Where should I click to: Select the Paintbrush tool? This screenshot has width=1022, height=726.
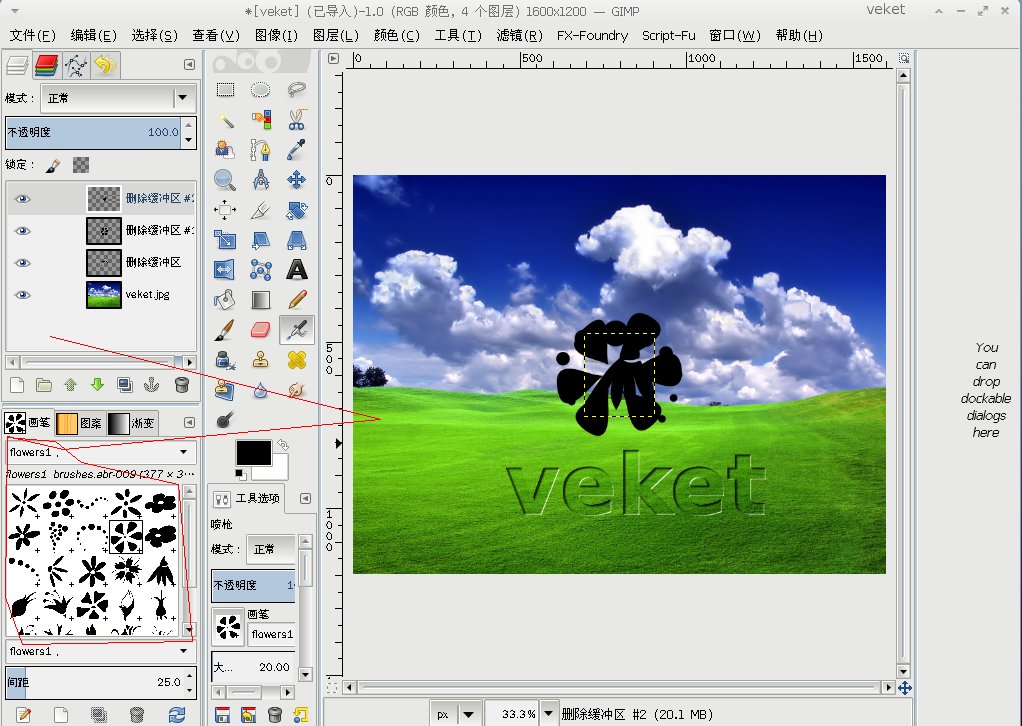(225, 330)
